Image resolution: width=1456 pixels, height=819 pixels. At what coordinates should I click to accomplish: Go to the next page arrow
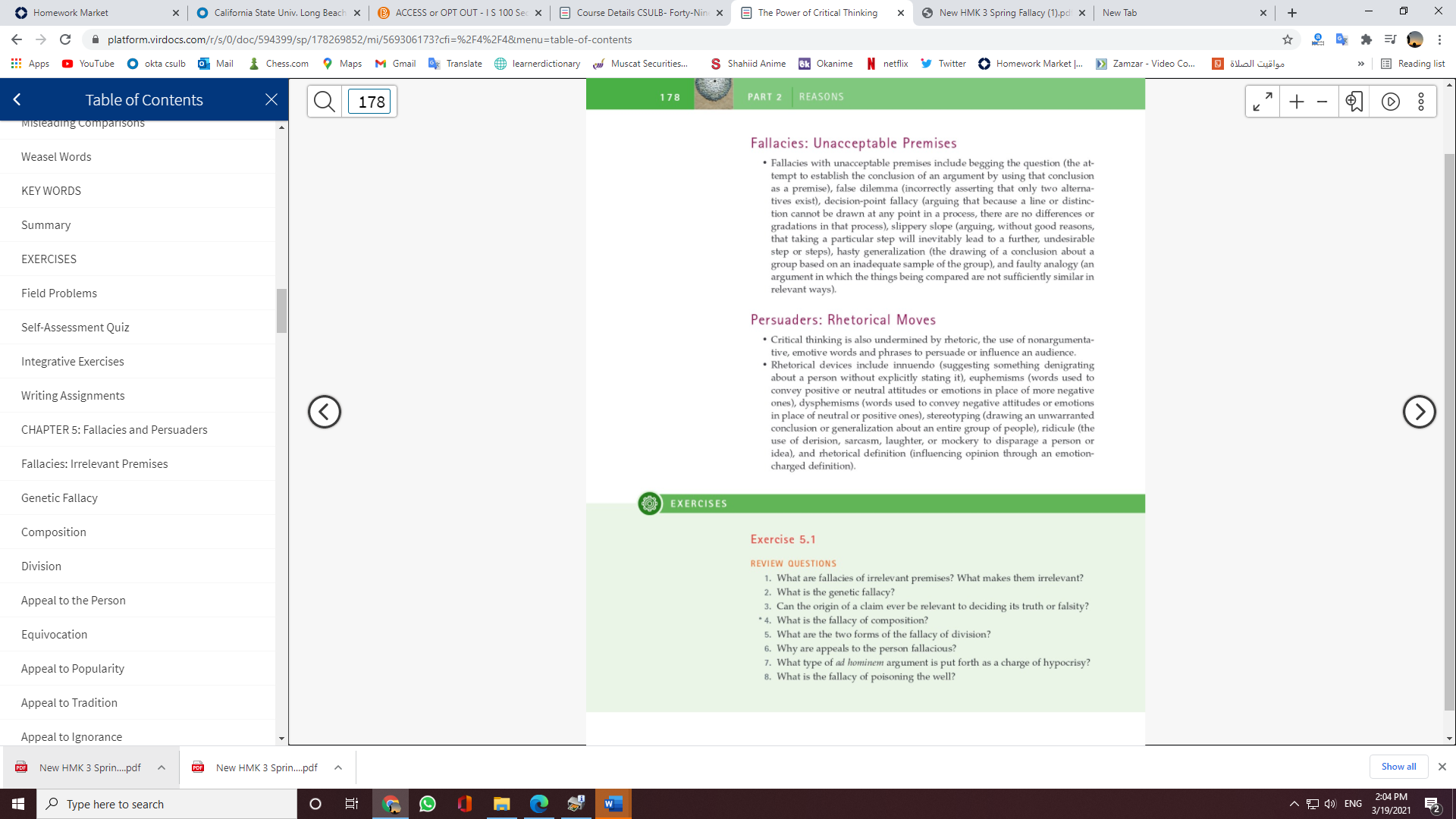[1419, 412]
